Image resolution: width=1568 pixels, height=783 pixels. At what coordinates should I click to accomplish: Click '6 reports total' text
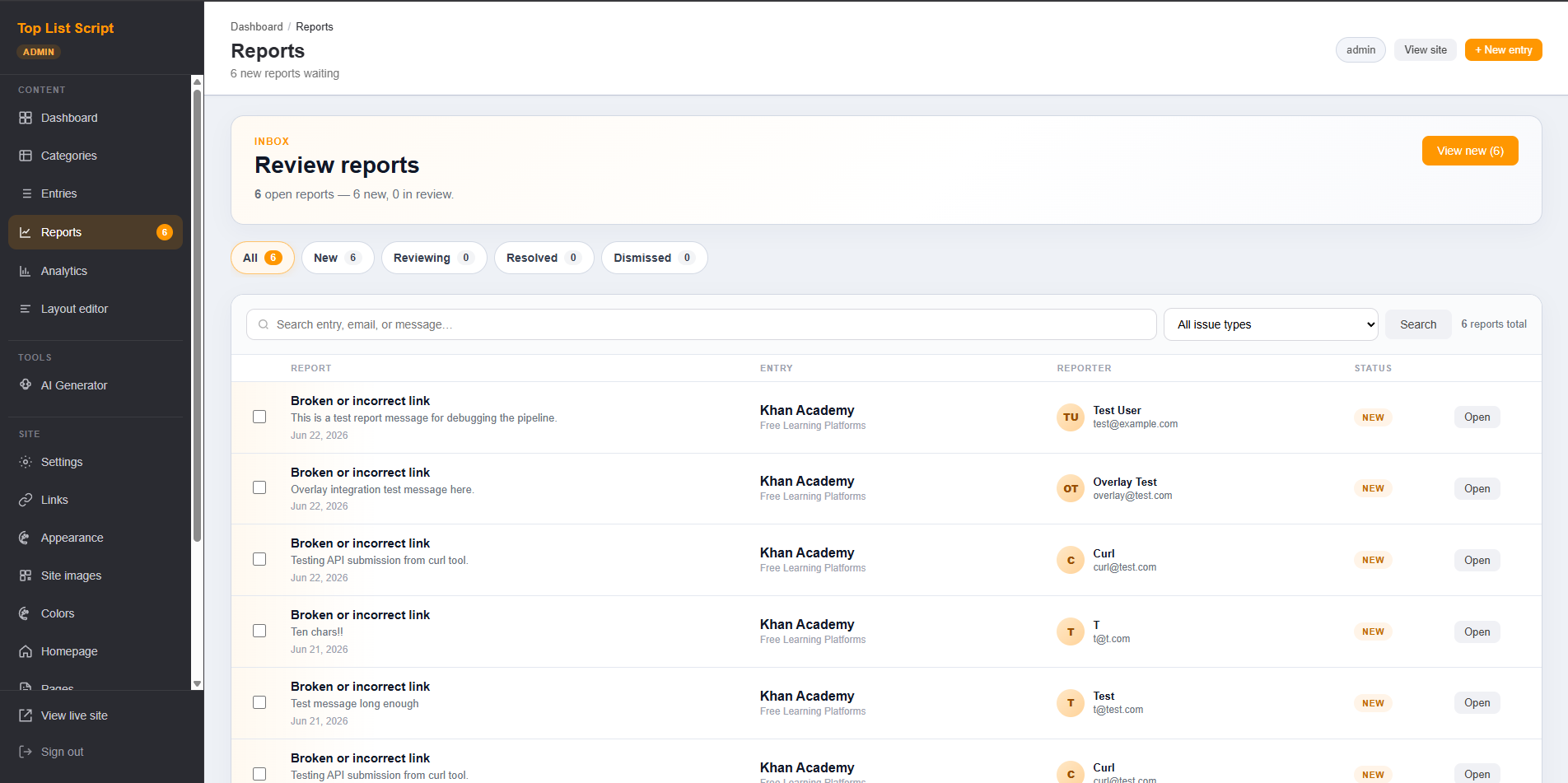click(1494, 324)
